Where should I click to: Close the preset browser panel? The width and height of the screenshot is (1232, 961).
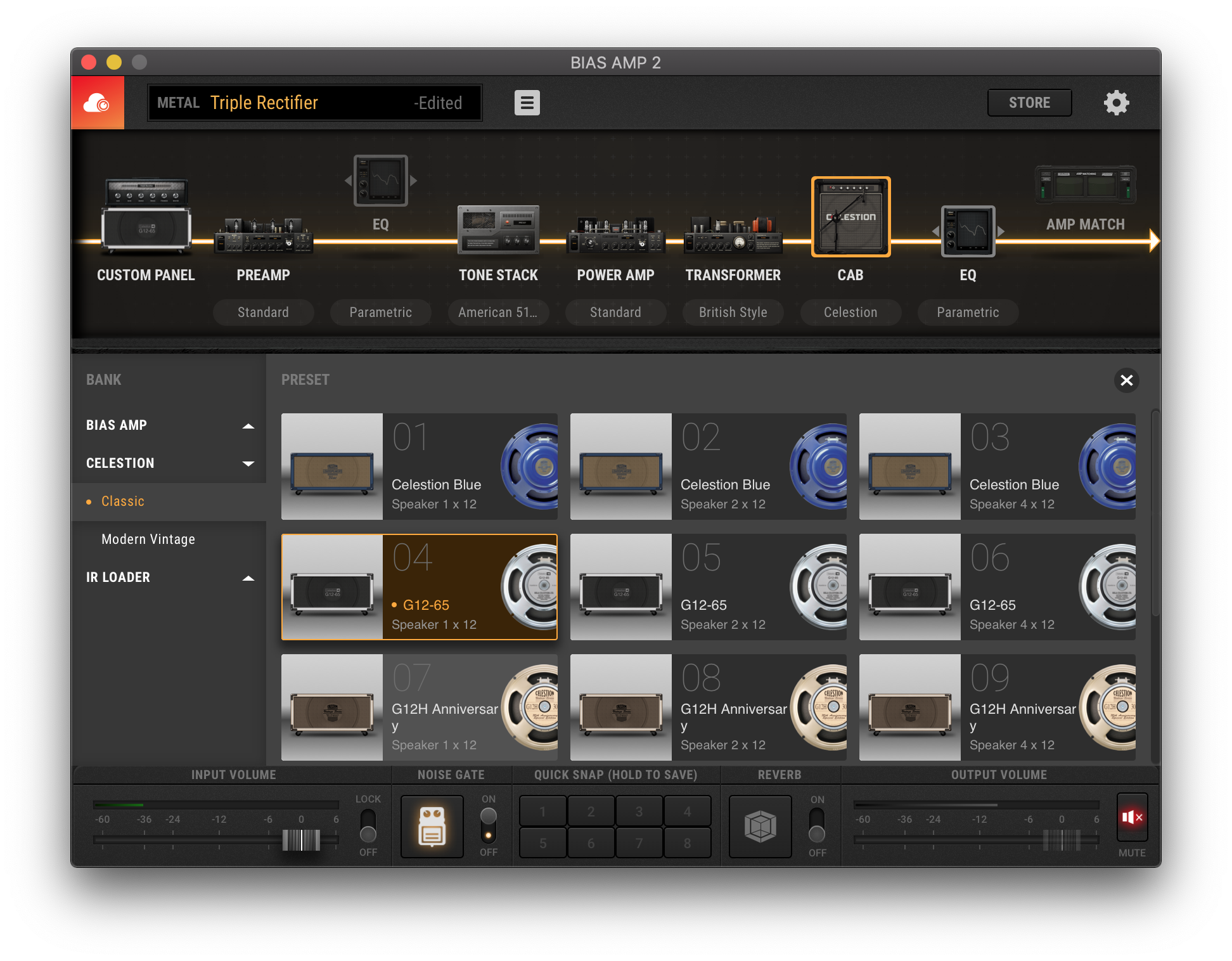(1126, 380)
